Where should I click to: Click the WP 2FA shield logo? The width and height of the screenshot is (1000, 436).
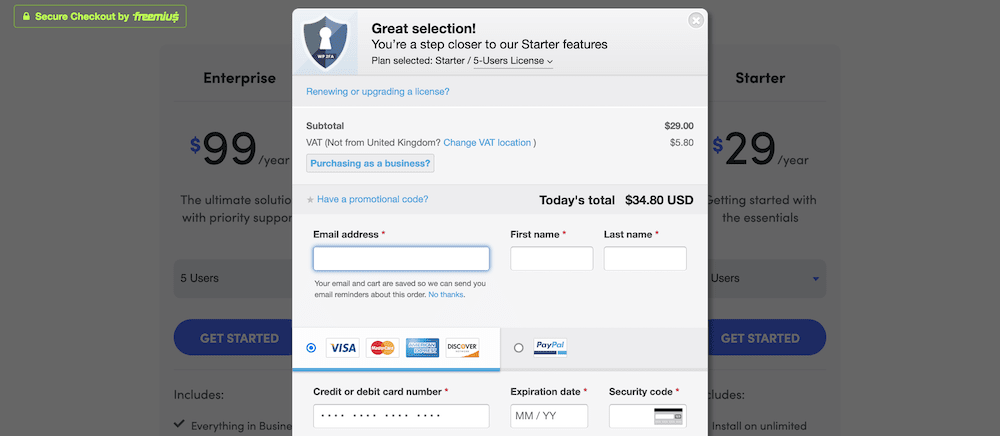tap(325, 42)
